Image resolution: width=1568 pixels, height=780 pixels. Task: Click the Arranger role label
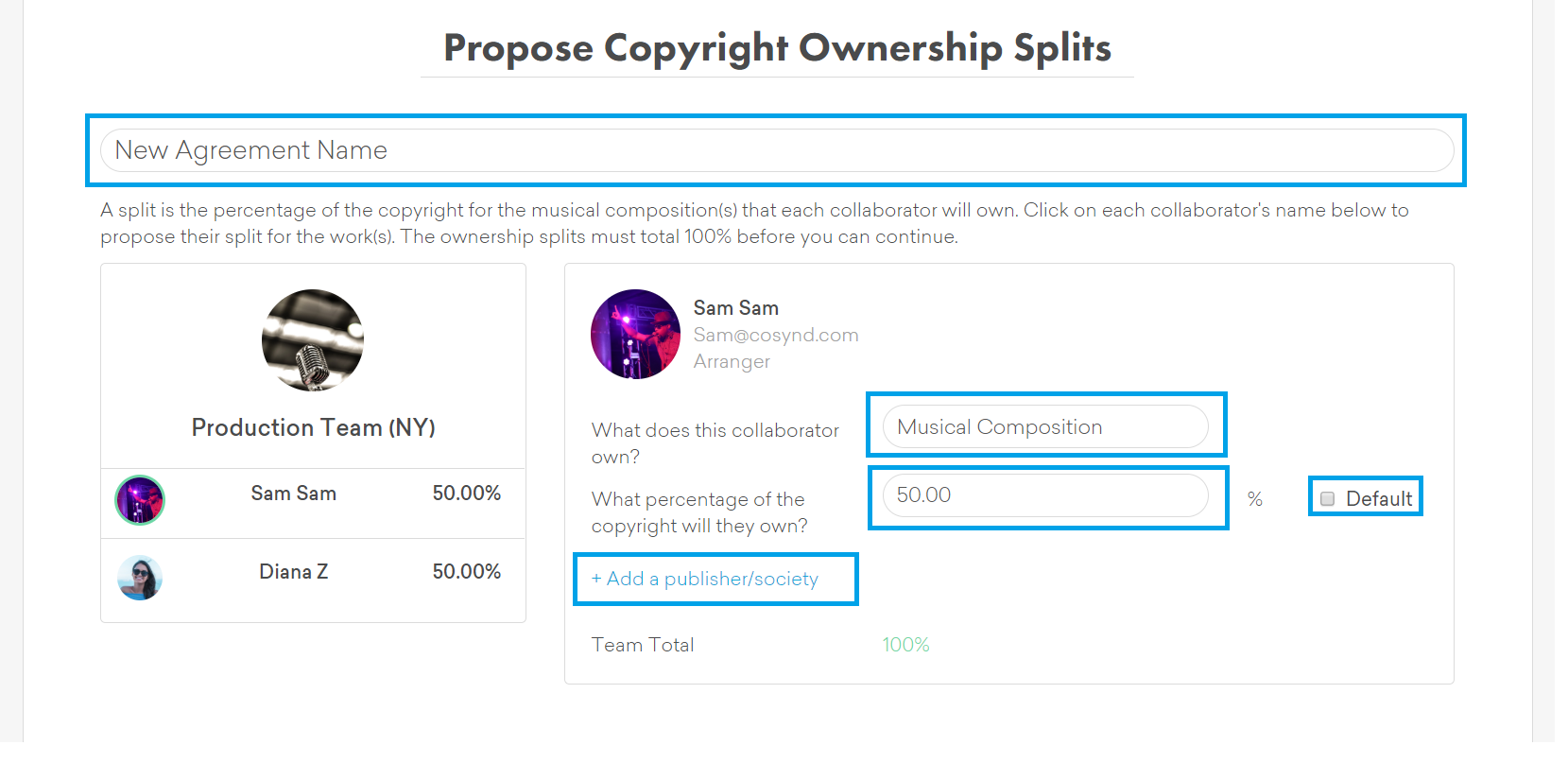(x=732, y=361)
